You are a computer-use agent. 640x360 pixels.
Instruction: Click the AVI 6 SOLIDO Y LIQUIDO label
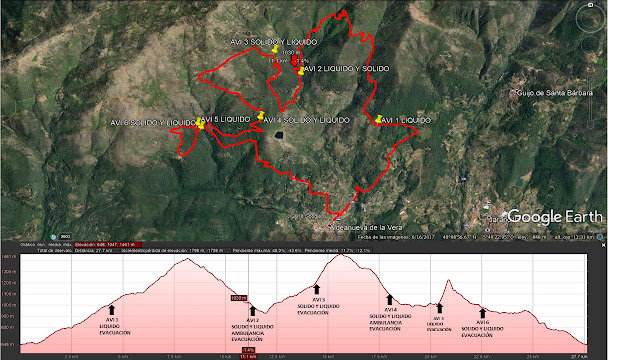(153, 123)
